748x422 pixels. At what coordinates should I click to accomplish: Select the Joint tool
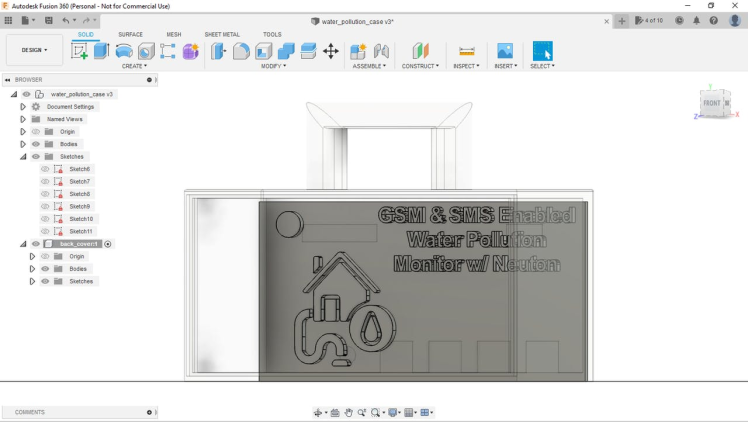381,51
